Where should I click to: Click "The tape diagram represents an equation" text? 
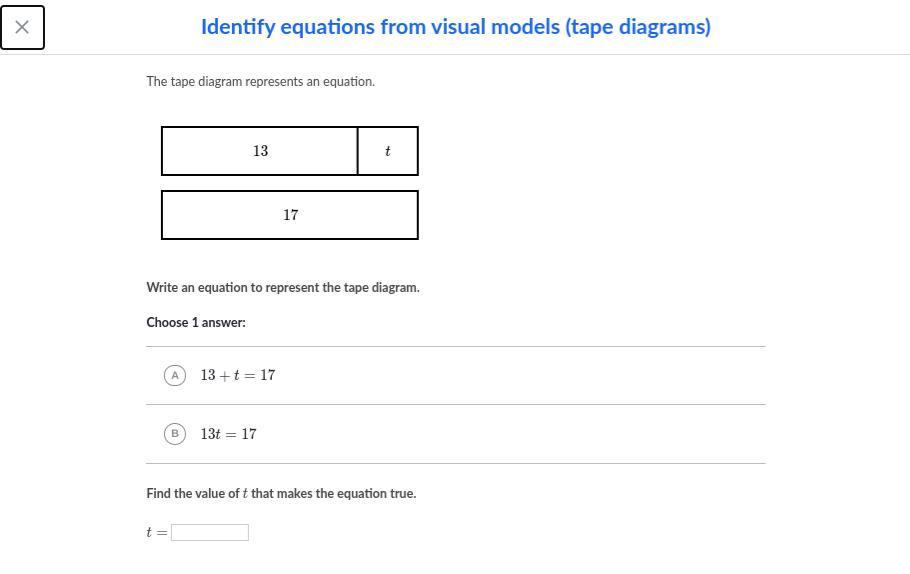coord(260,82)
